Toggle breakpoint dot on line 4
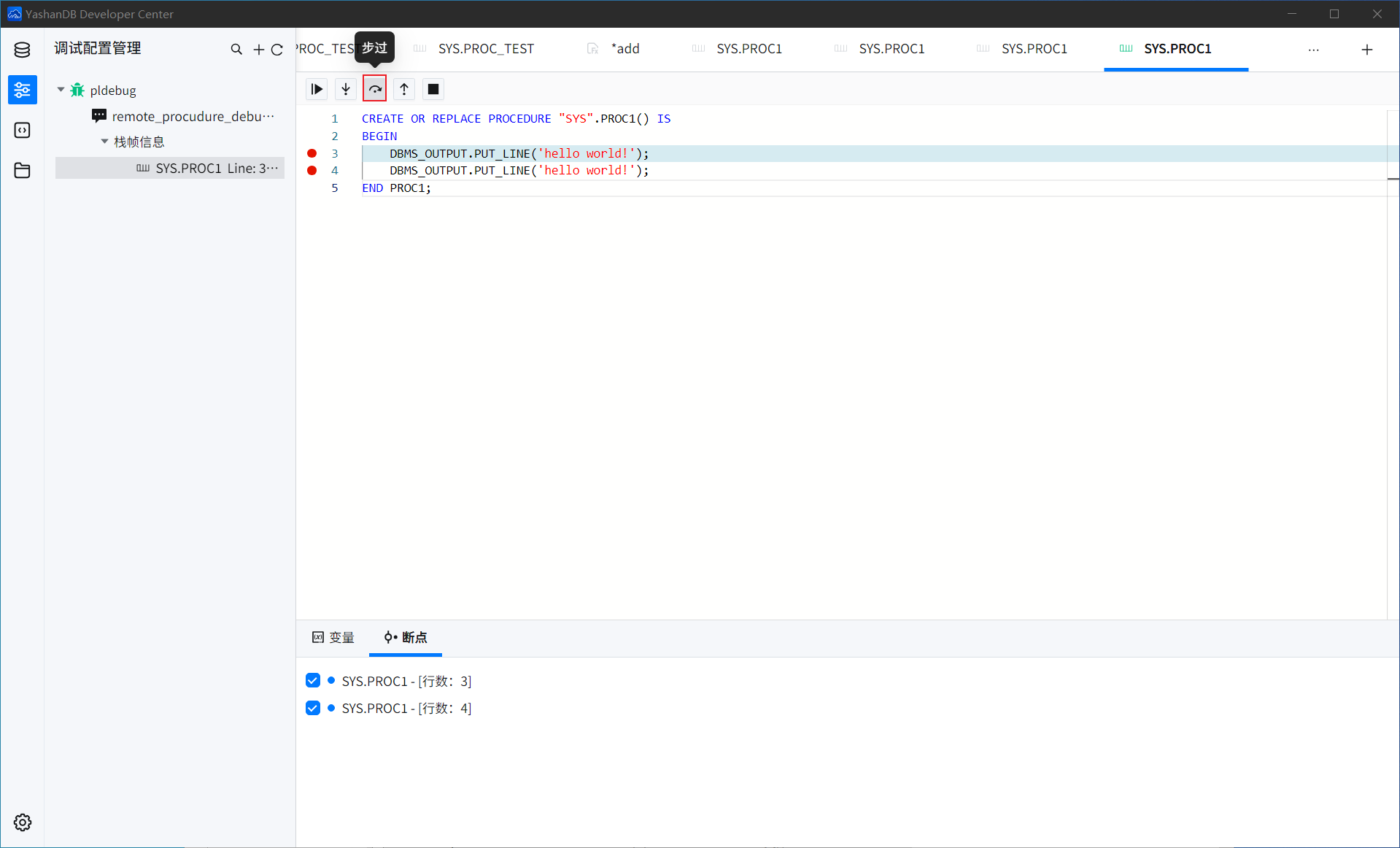The height and width of the screenshot is (848, 1400). (312, 170)
